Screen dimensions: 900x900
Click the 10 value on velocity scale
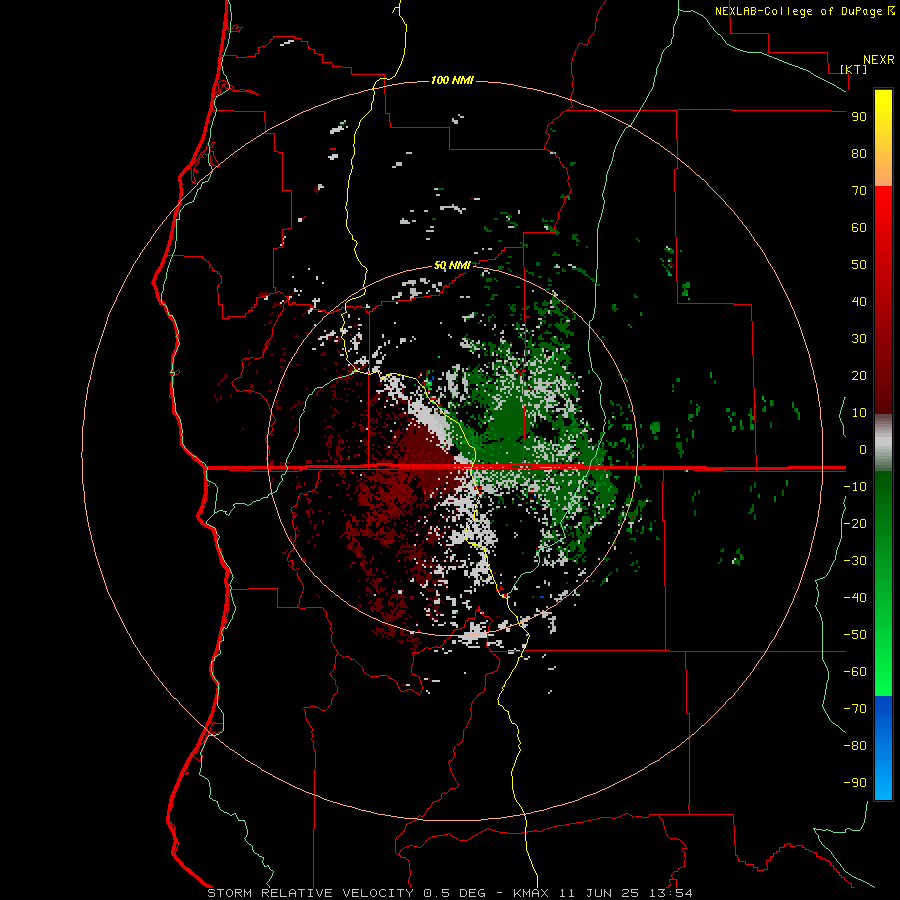[x=859, y=413]
